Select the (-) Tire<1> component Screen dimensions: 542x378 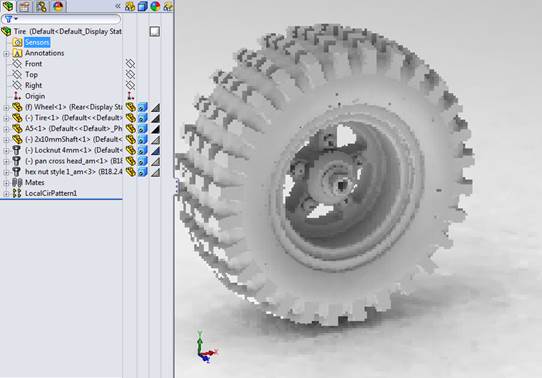click(73, 117)
